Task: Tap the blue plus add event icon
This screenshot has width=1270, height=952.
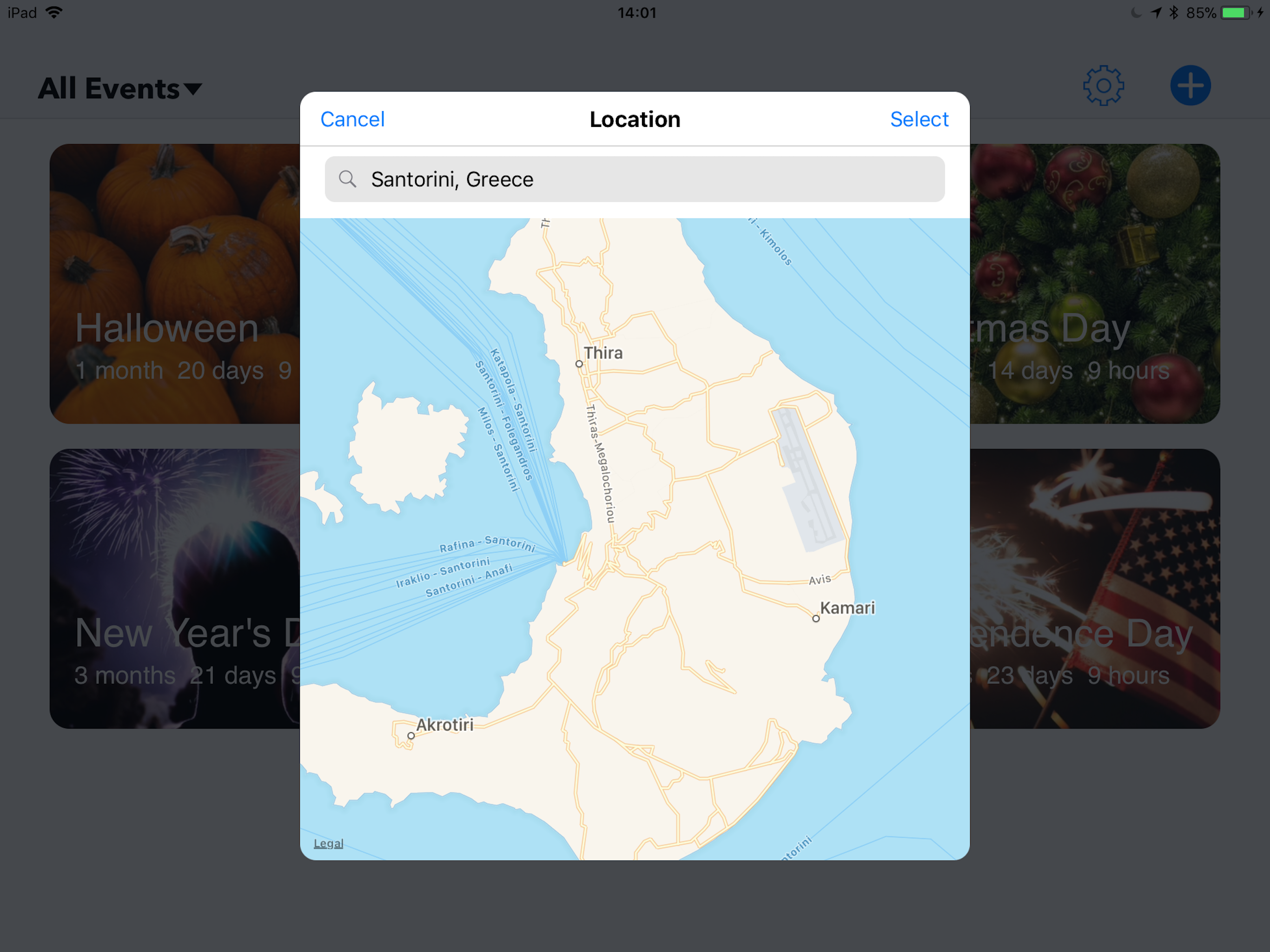Action: pyautogui.click(x=1190, y=86)
